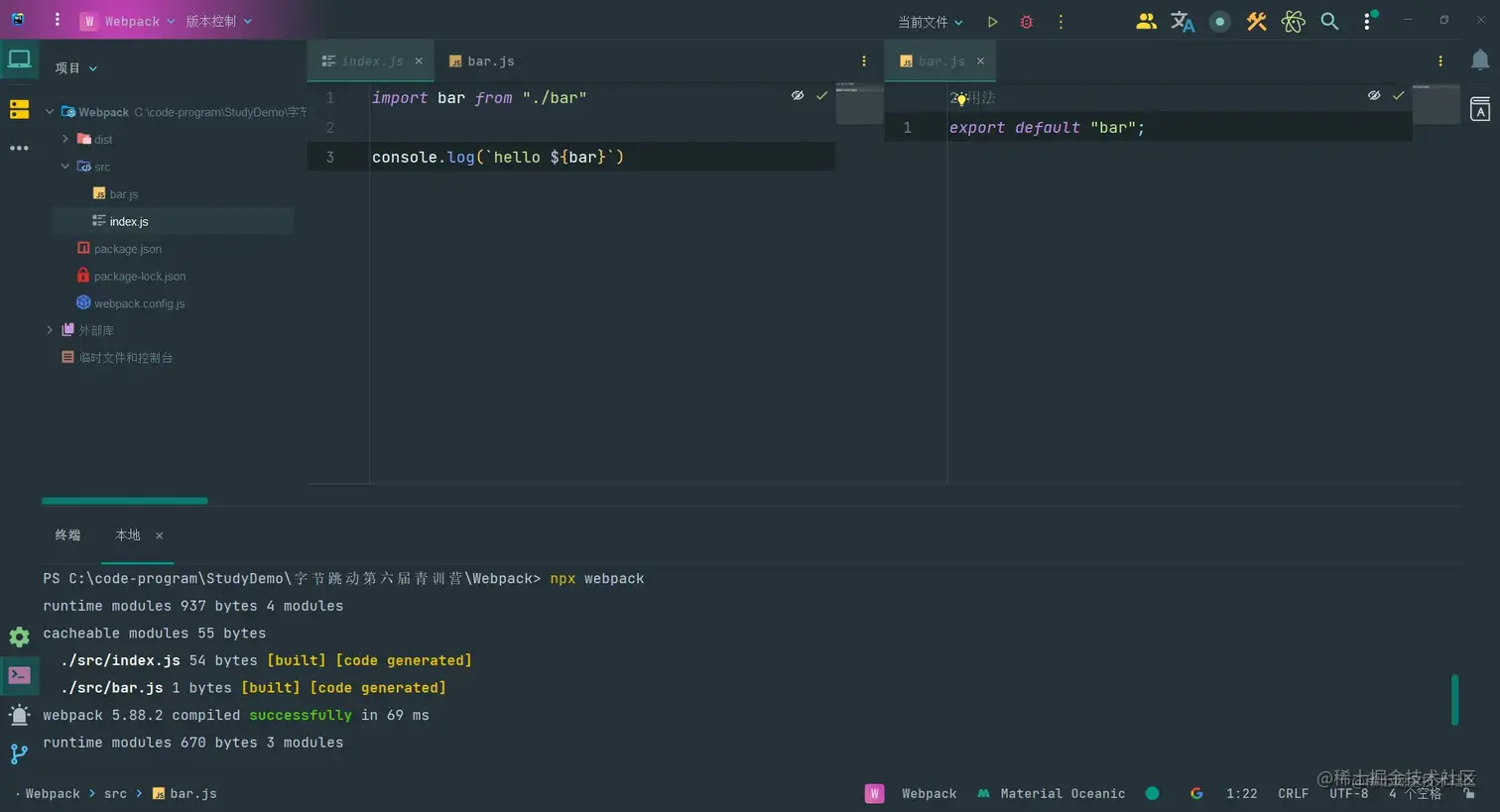
Task: Click the round record-style toolbar icon
Action: click(x=1219, y=21)
